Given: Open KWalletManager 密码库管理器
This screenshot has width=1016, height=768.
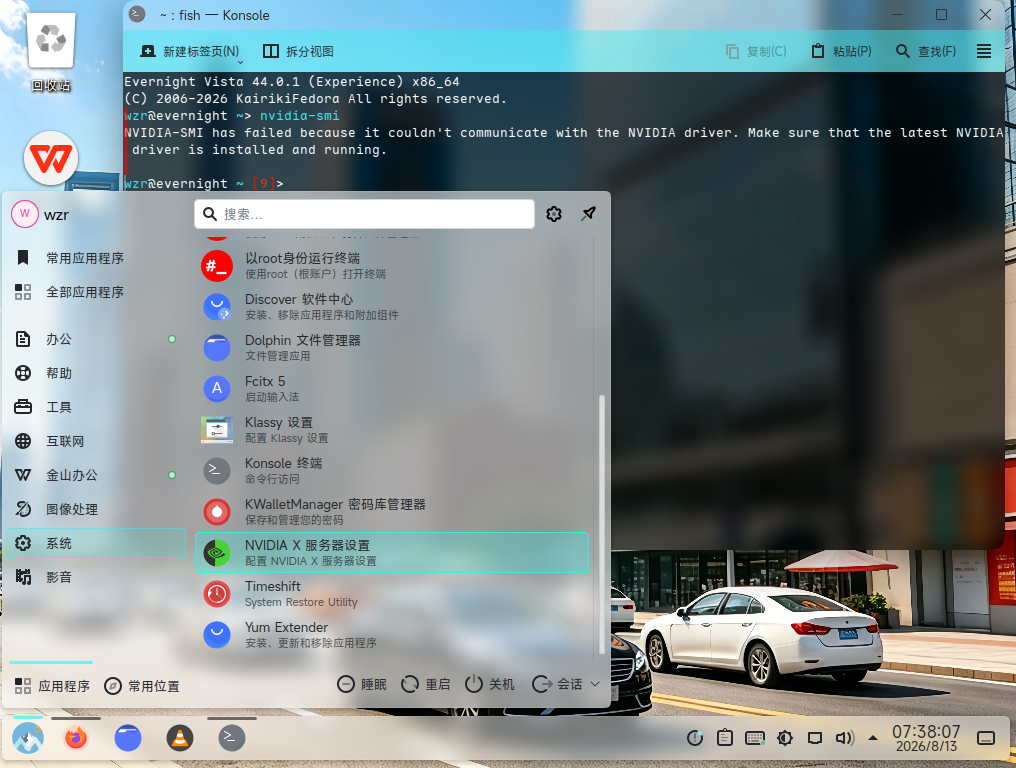Looking at the screenshot, I should point(391,511).
